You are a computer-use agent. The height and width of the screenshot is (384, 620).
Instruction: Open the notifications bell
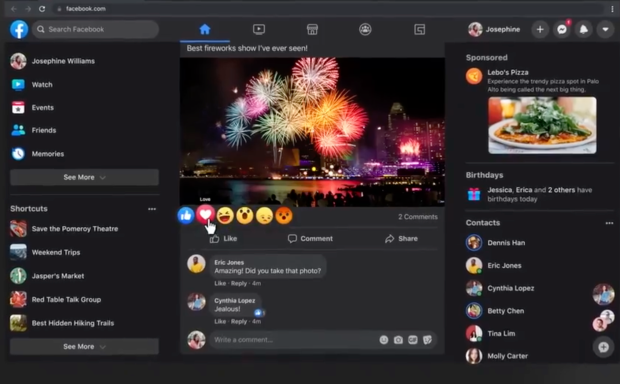584,29
